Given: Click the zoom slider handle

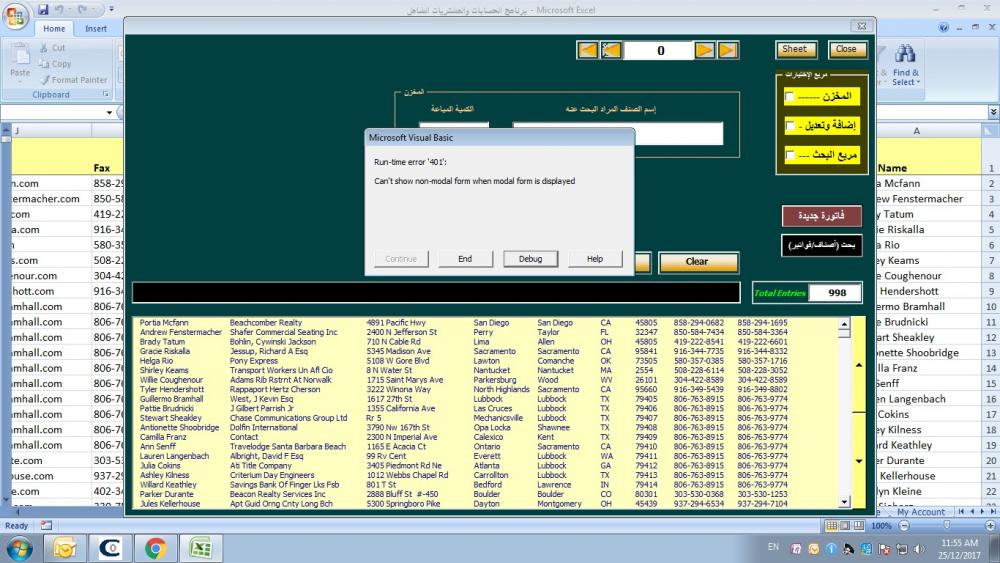Looking at the screenshot, I should point(947,525).
